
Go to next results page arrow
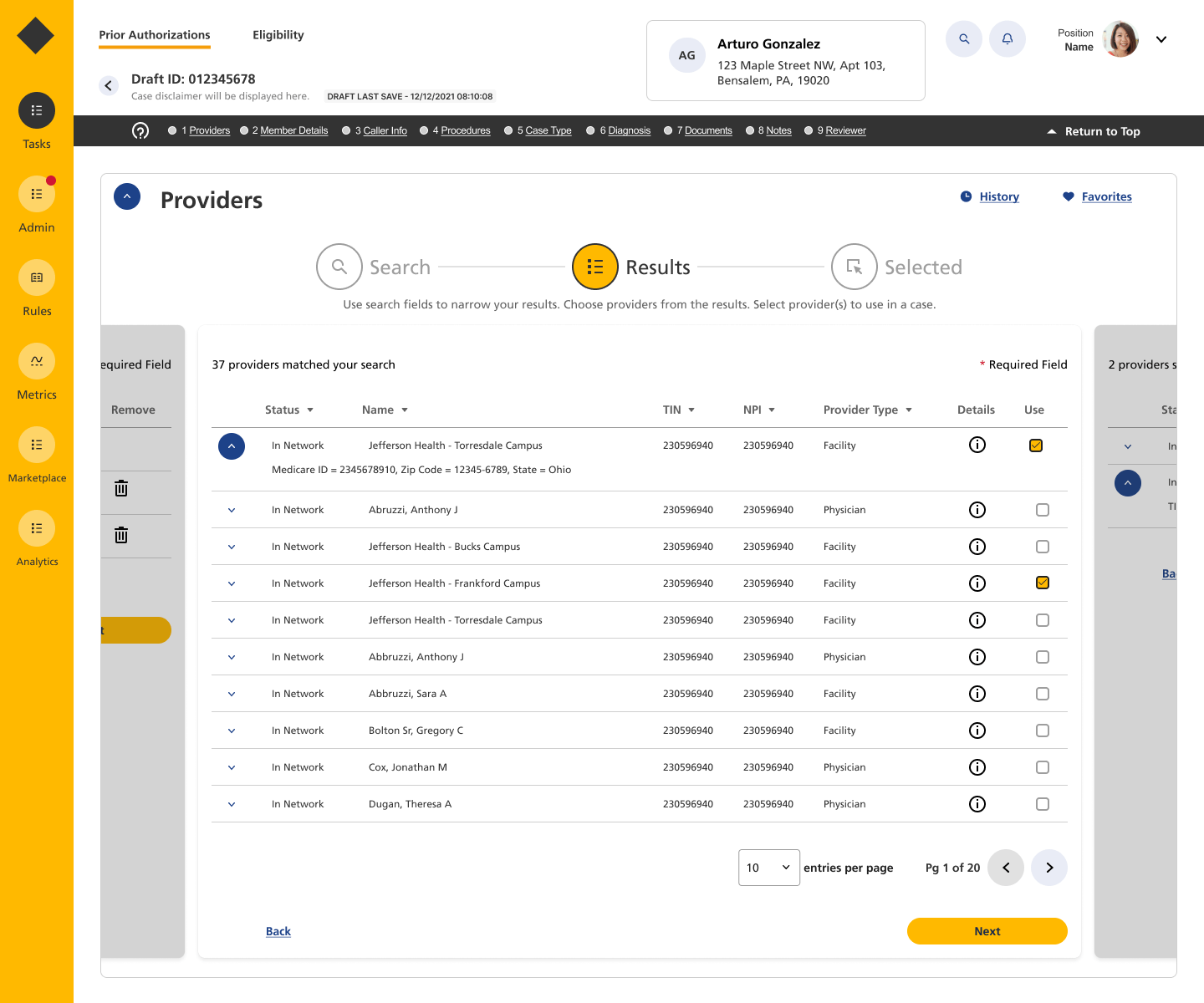(1048, 868)
